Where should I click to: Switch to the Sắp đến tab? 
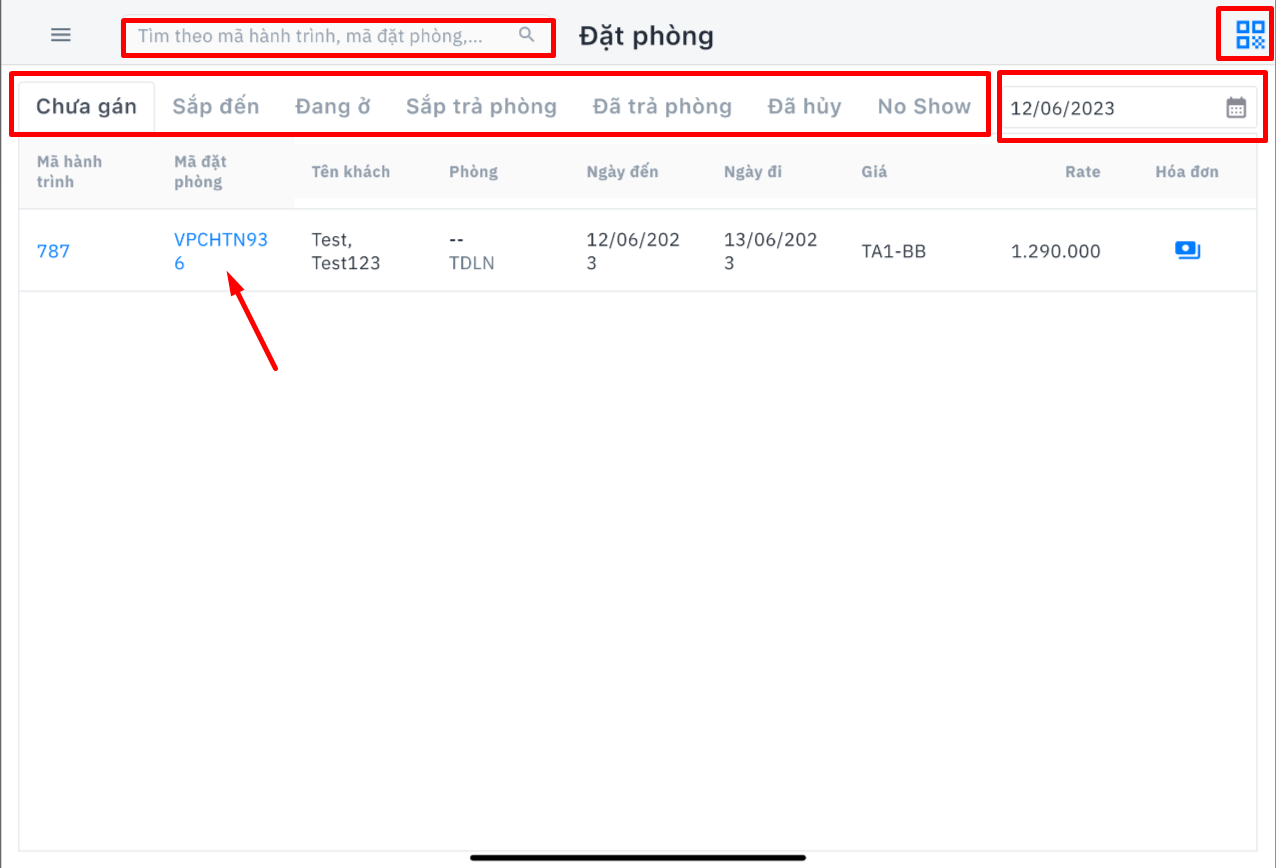(215, 106)
